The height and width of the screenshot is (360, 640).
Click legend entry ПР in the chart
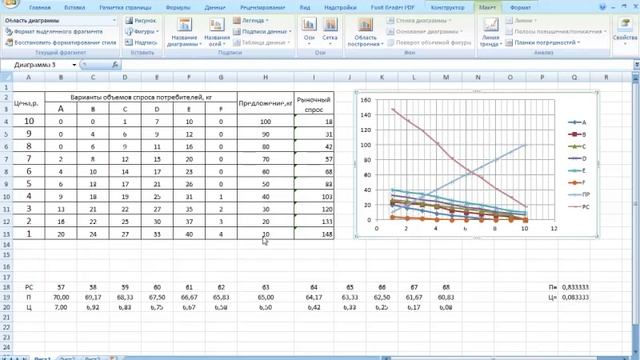pyautogui.click(x=579, y=195)
